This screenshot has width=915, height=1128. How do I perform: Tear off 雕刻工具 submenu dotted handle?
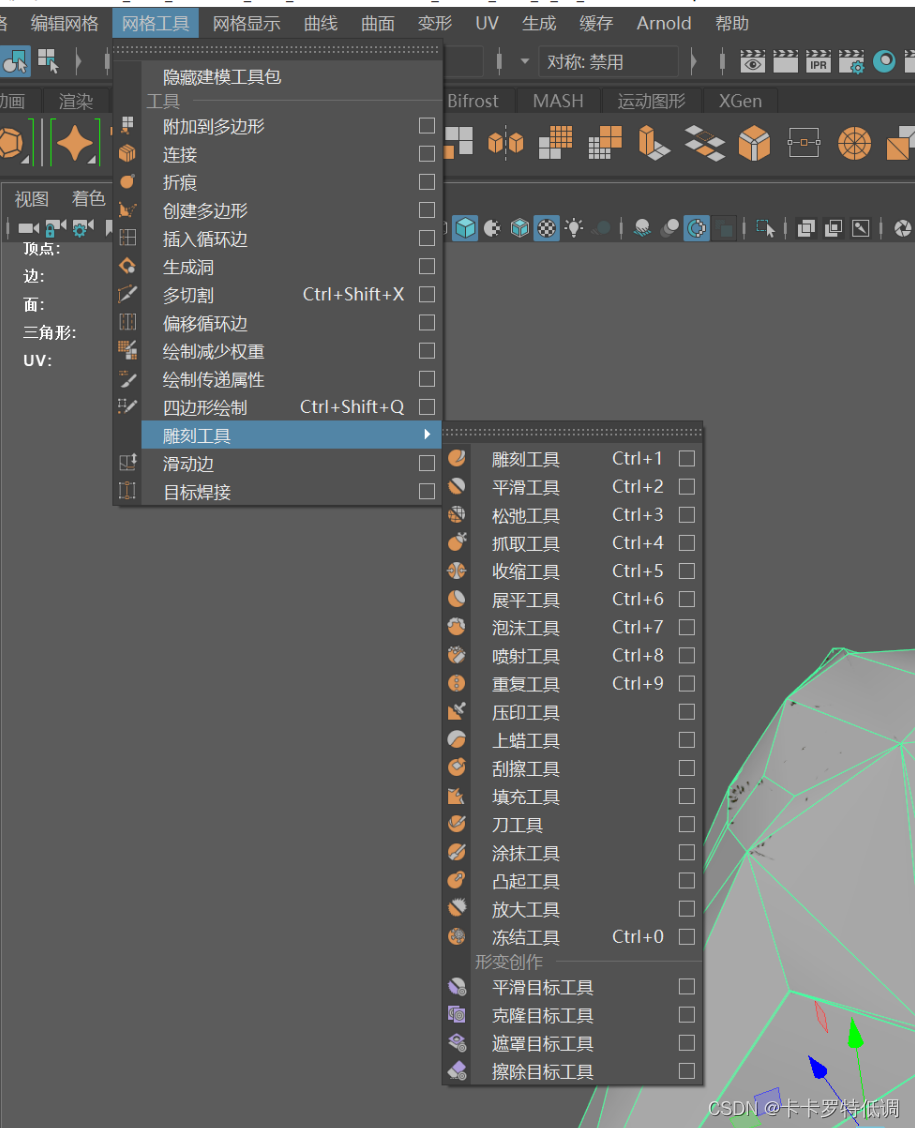(572, 432)
